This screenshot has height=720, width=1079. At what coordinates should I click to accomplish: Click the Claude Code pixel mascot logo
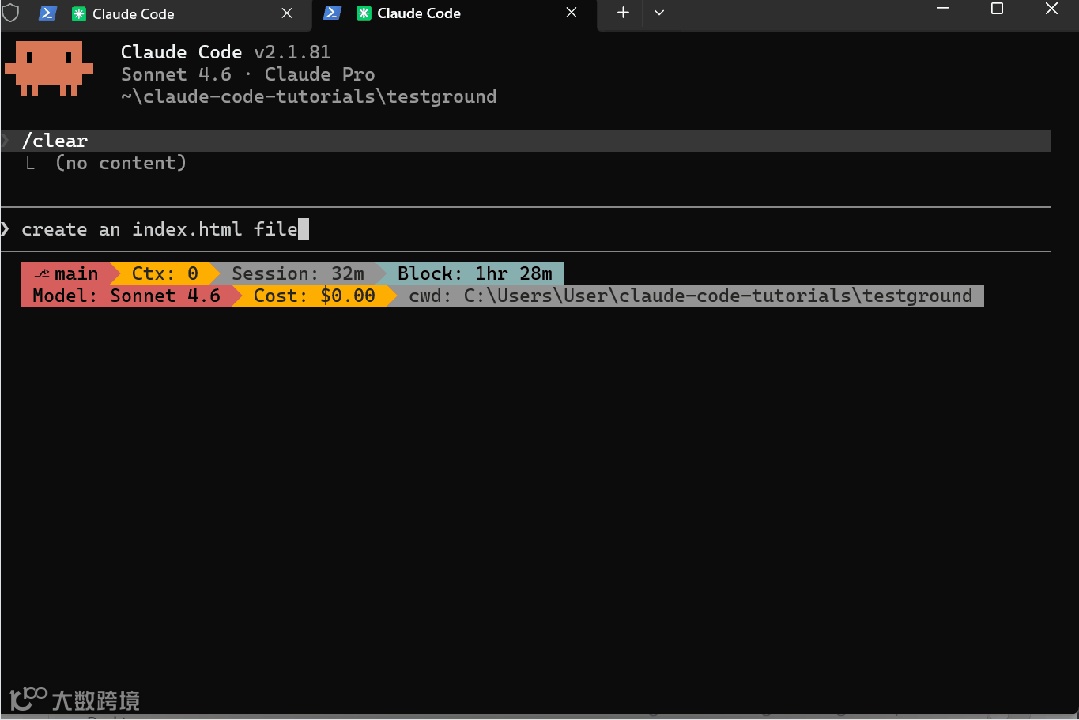[x=49, y=68]
